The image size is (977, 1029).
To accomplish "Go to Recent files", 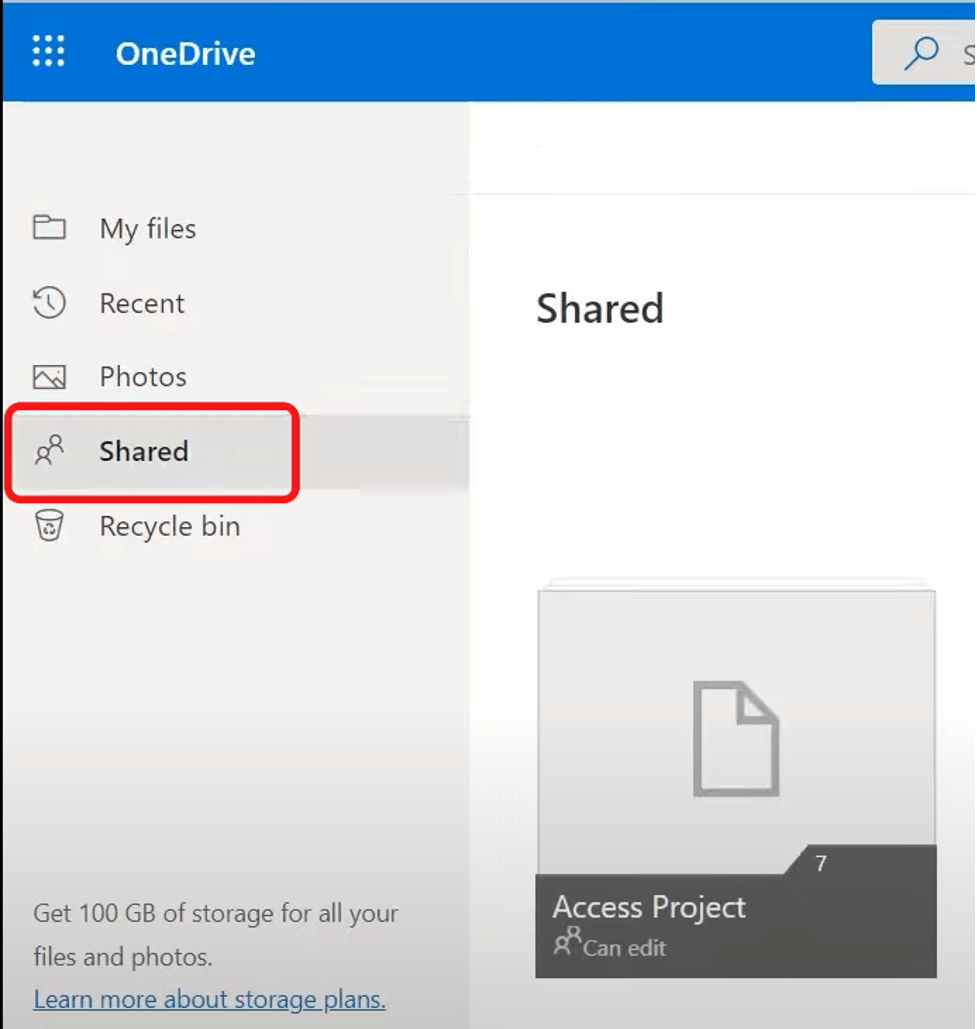I will click(x=142, y=303).
